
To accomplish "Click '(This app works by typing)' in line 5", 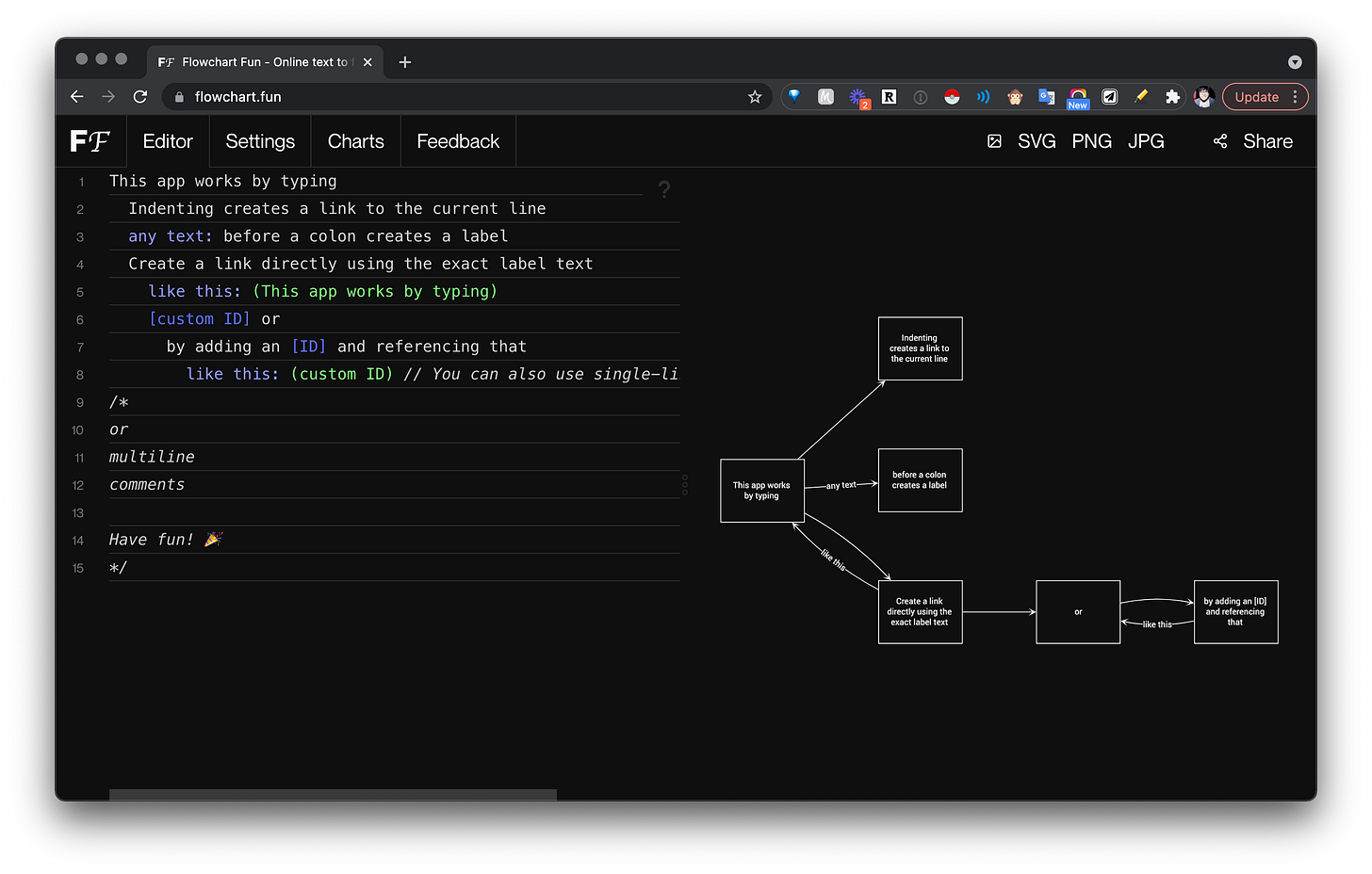I will click(375, 291).
